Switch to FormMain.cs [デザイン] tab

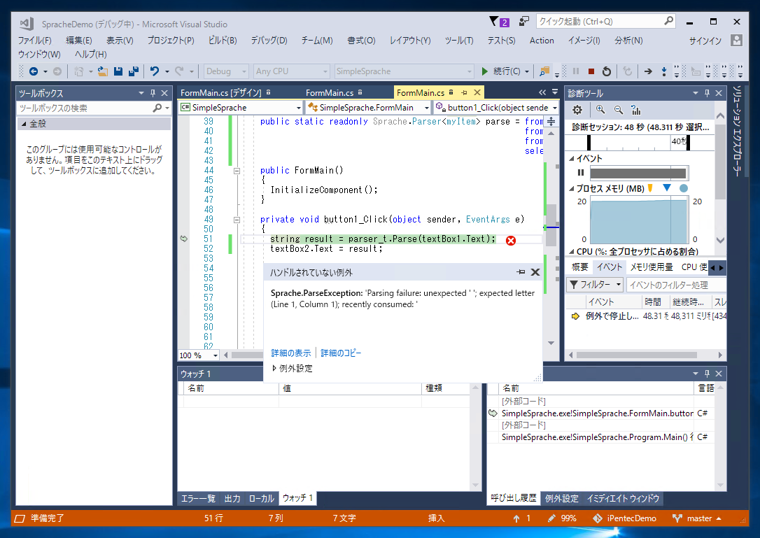221,93
